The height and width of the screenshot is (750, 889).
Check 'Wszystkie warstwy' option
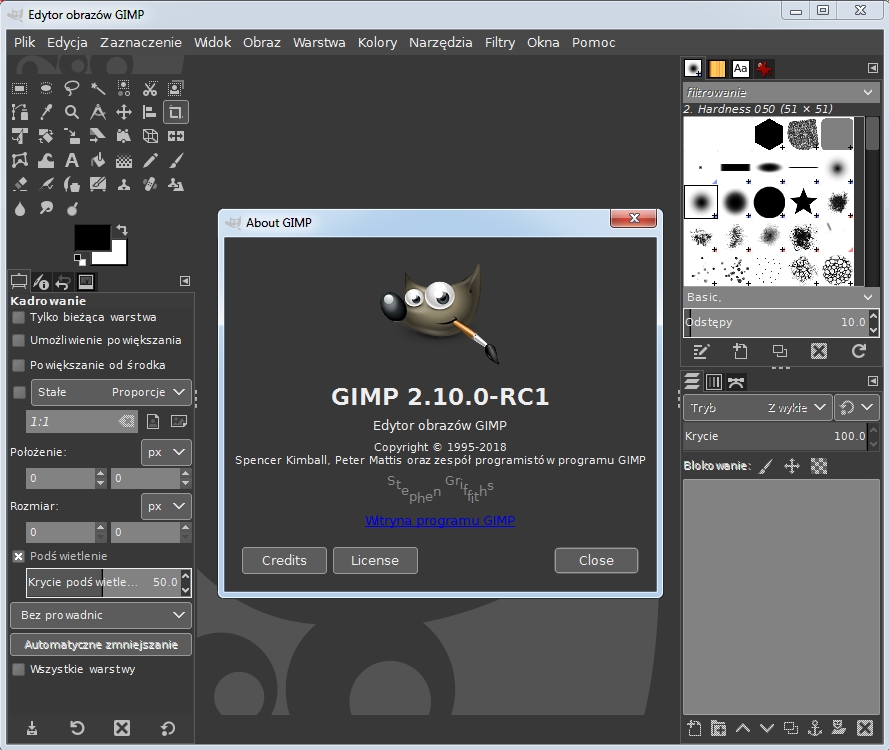click(x=18, y=669)
